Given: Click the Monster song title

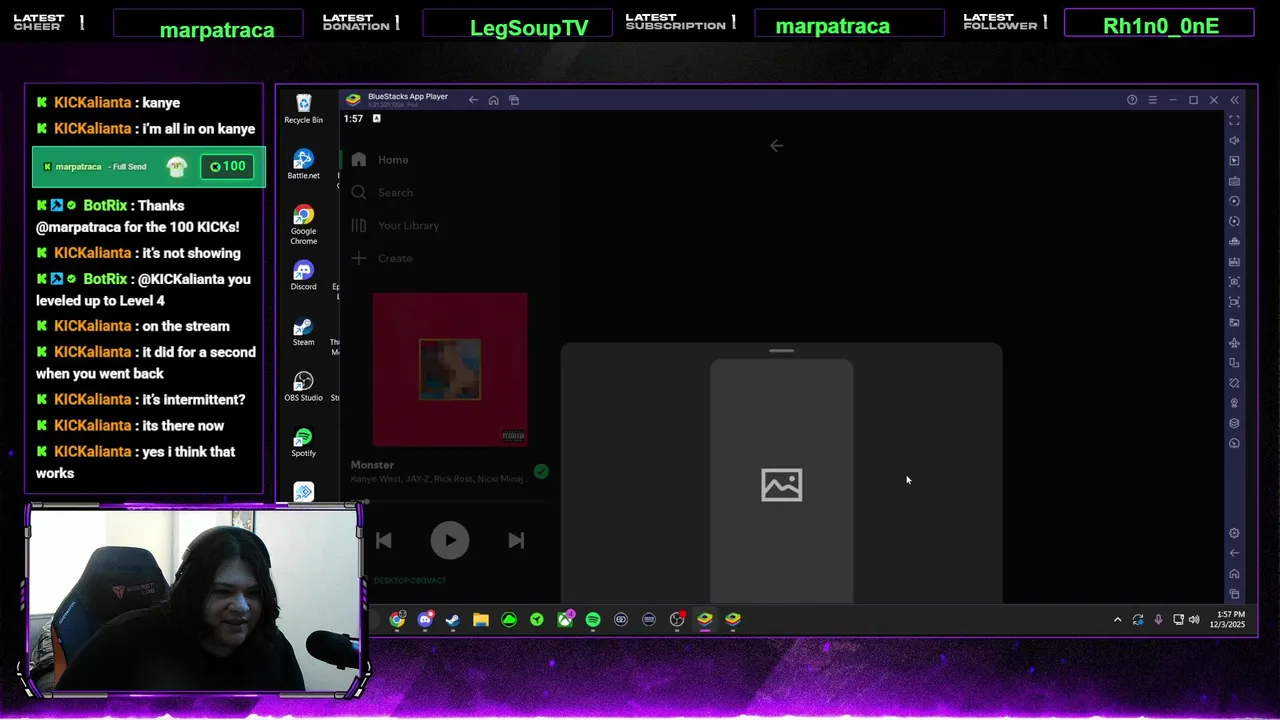Looking at the screenshot, I should point(372,465).
